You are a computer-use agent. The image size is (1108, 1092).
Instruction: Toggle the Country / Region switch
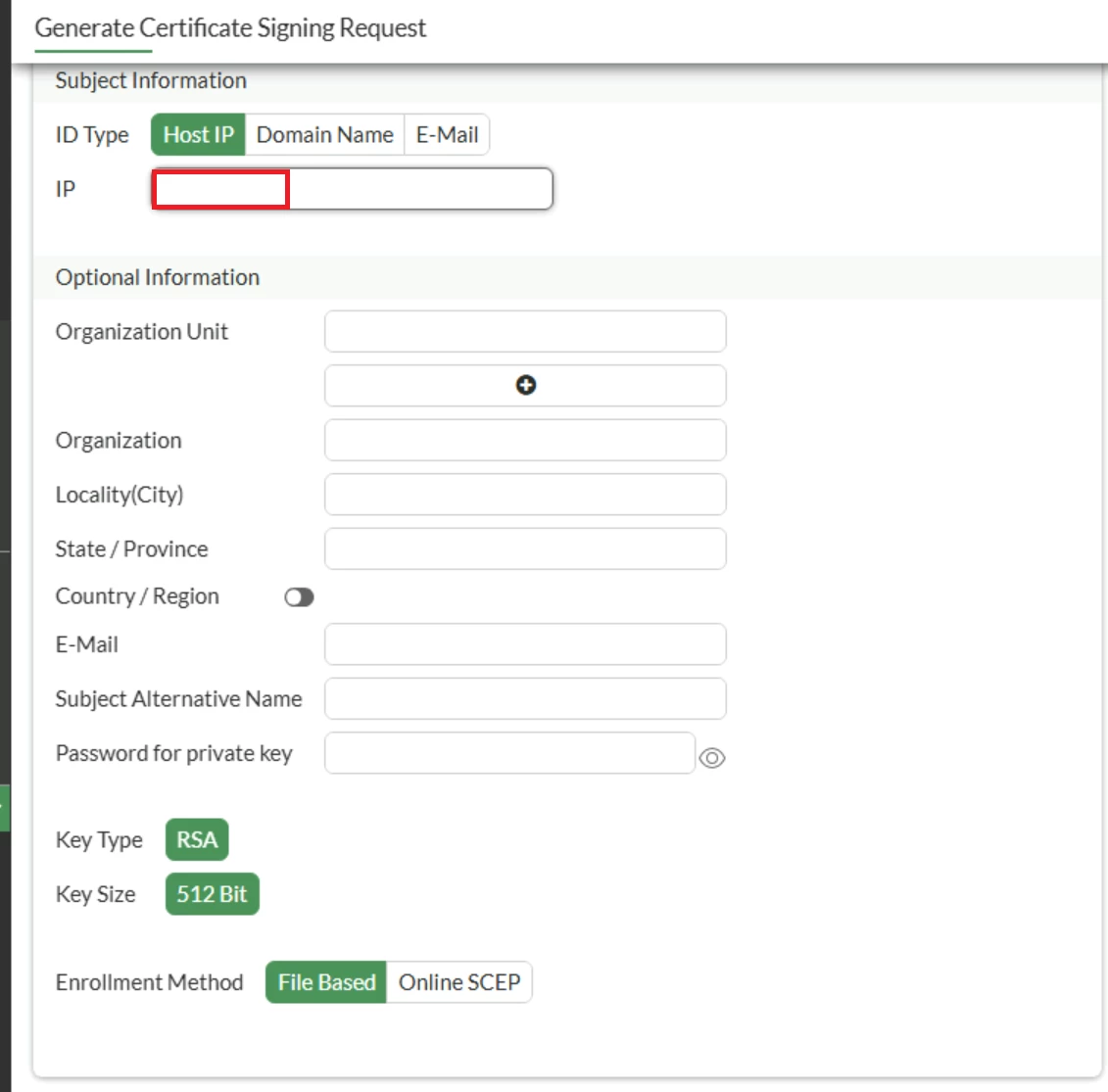click(299, 597)
